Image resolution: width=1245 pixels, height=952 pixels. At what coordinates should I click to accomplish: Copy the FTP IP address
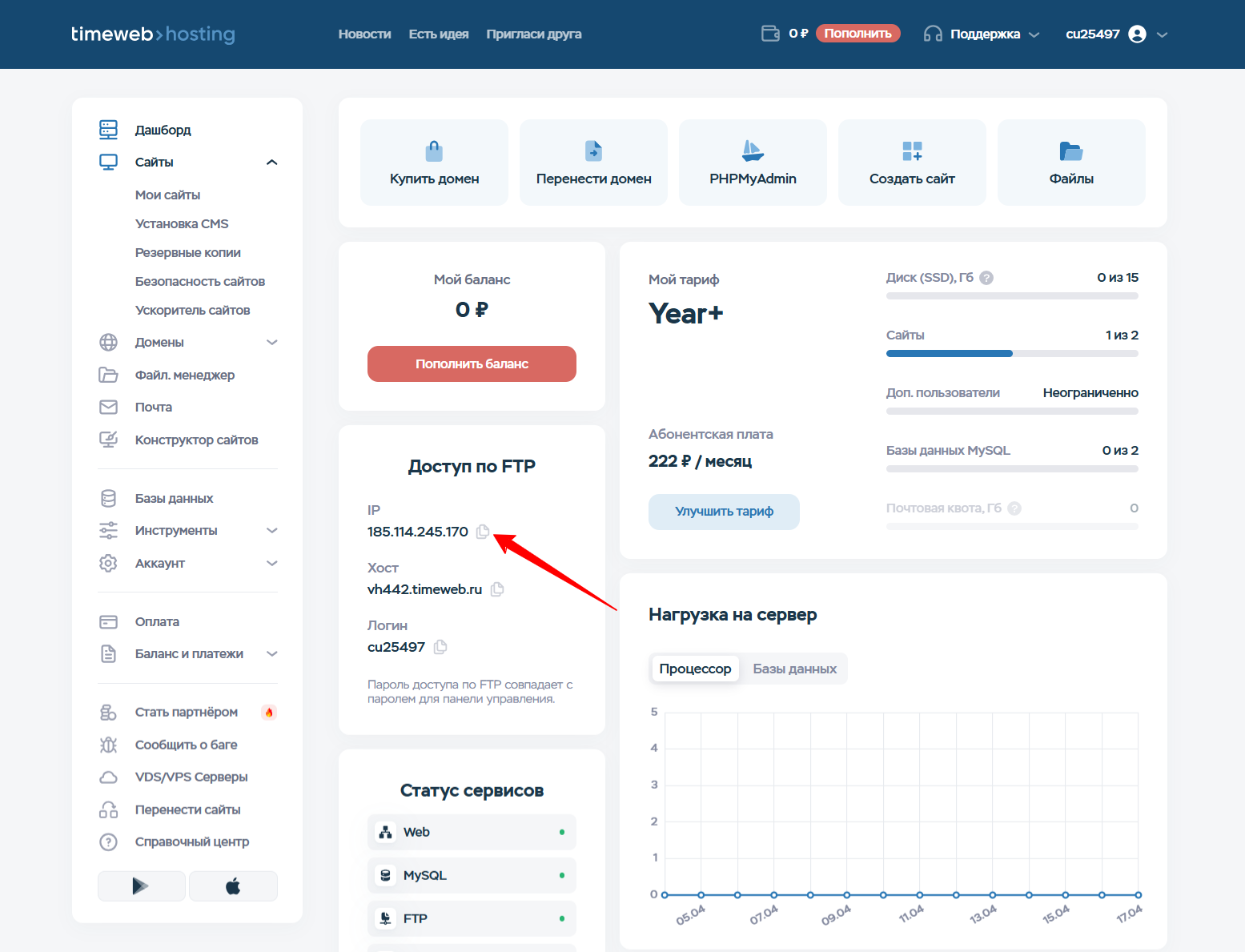coord(483,532)
